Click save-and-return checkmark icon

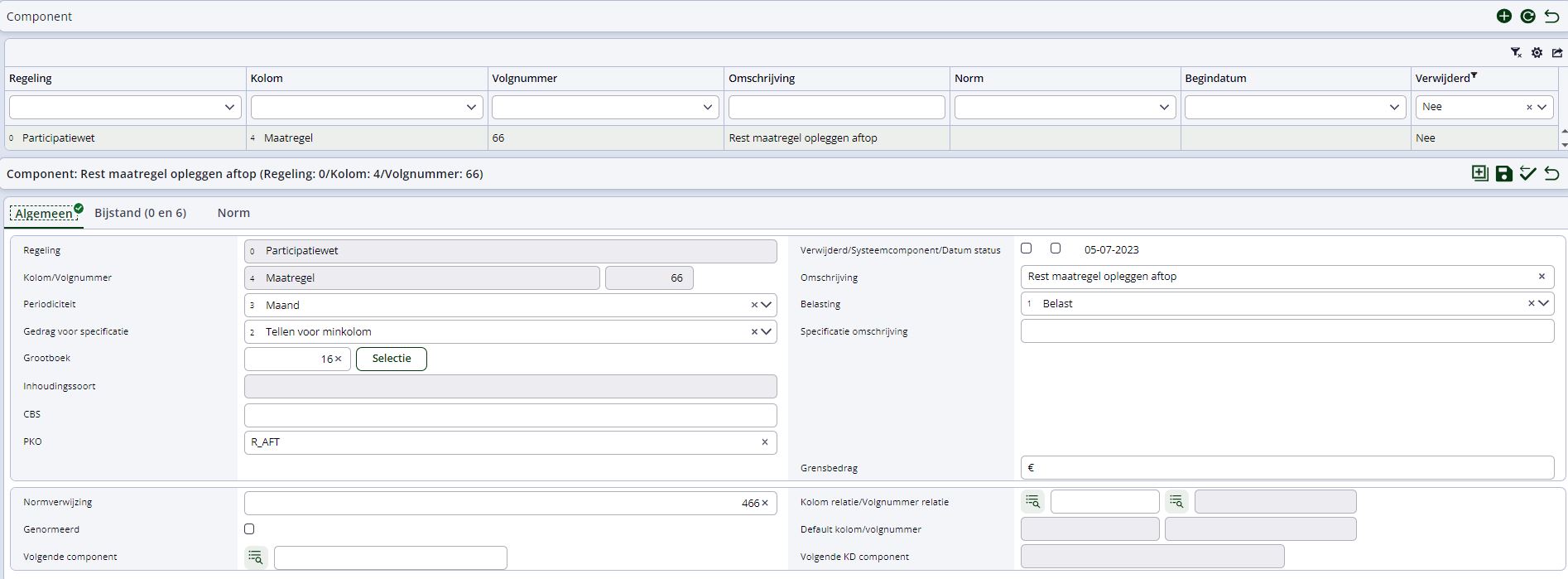(1528, 173)
